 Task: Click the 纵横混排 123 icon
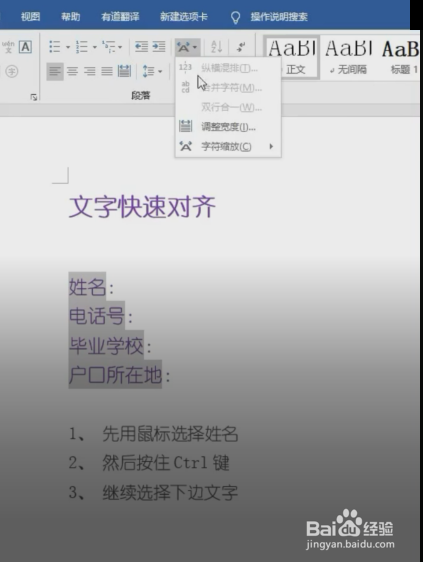pyautogui.click(x=185, y=67)
